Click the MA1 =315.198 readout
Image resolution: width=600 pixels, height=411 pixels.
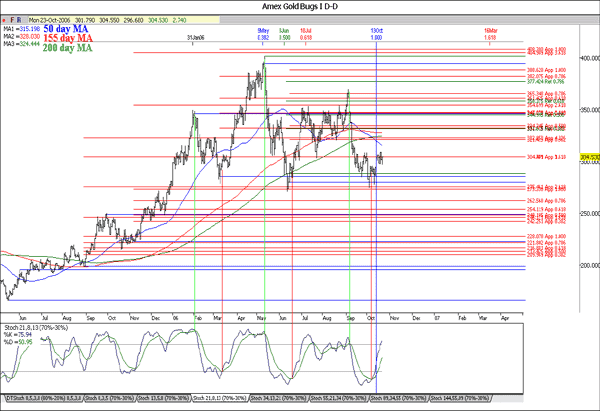(x=21, y=29)
